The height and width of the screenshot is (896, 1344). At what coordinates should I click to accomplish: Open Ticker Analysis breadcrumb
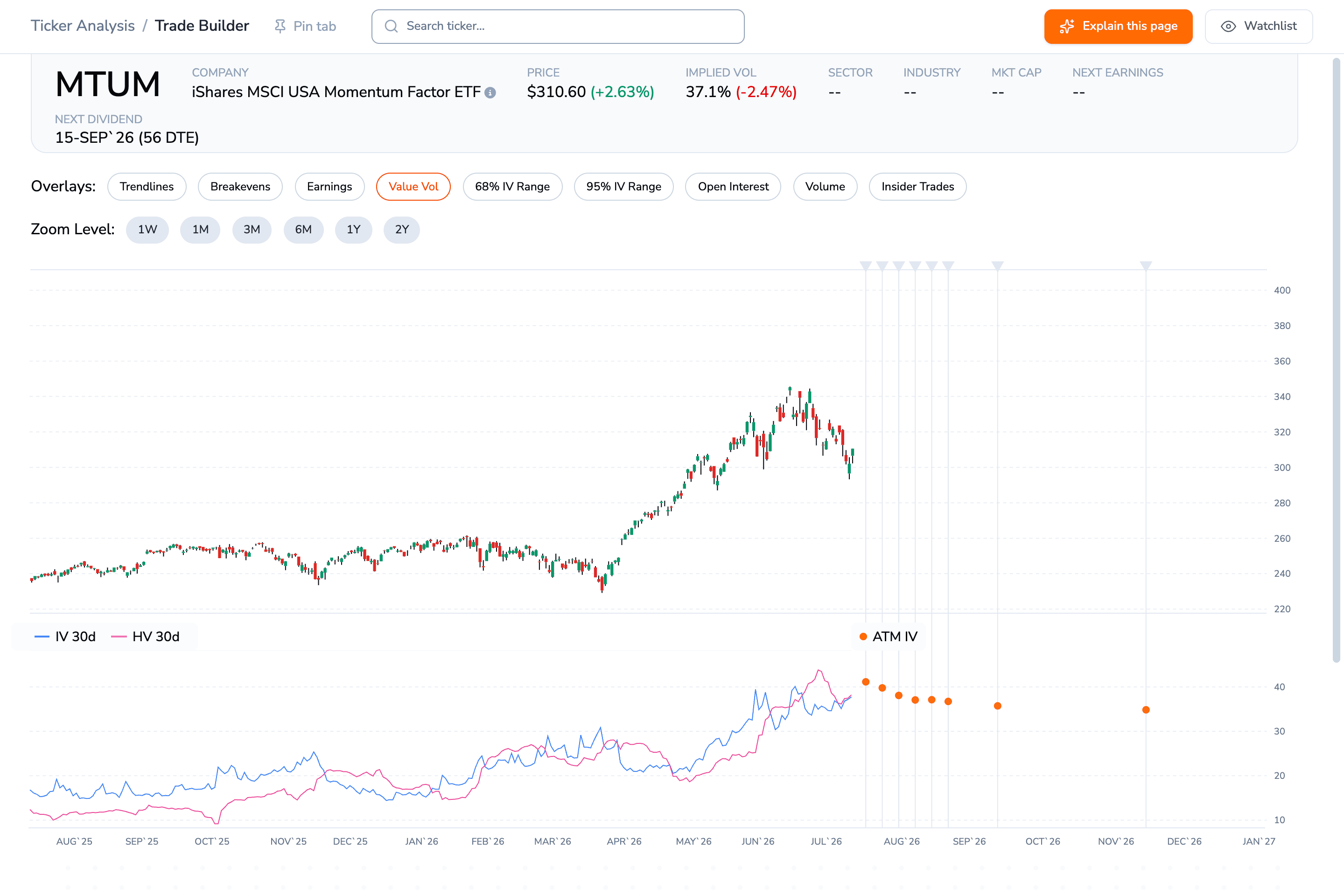[83, 26]
